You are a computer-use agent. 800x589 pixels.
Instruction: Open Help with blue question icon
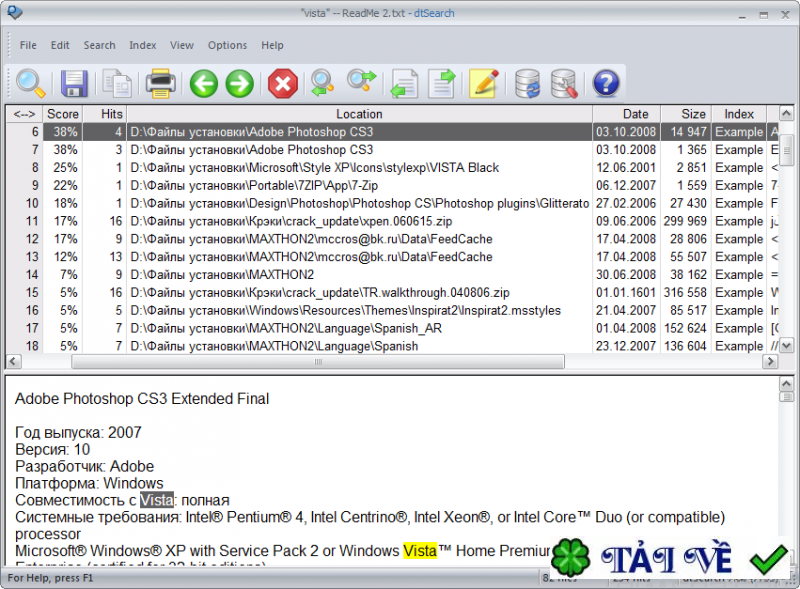pos(606,83)
